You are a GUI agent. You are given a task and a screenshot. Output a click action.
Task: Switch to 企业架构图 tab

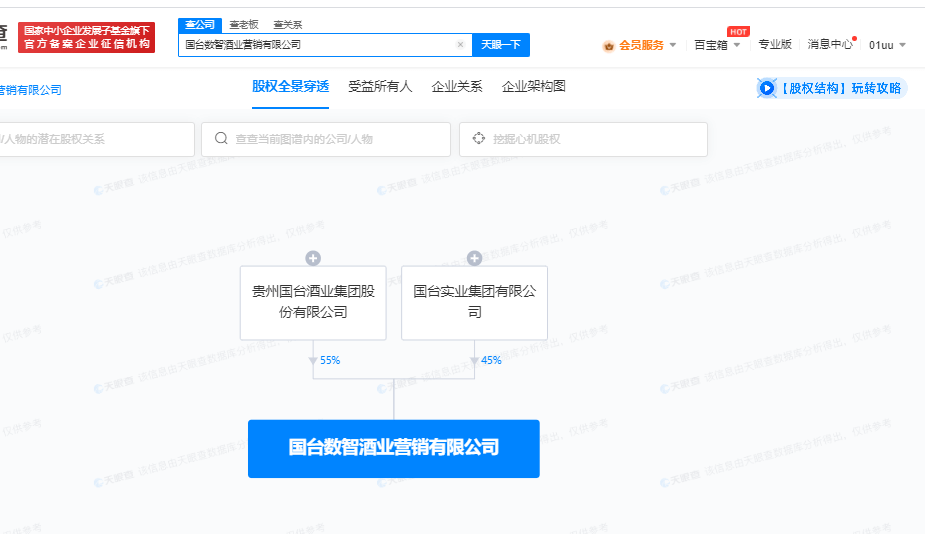[533, 87]
